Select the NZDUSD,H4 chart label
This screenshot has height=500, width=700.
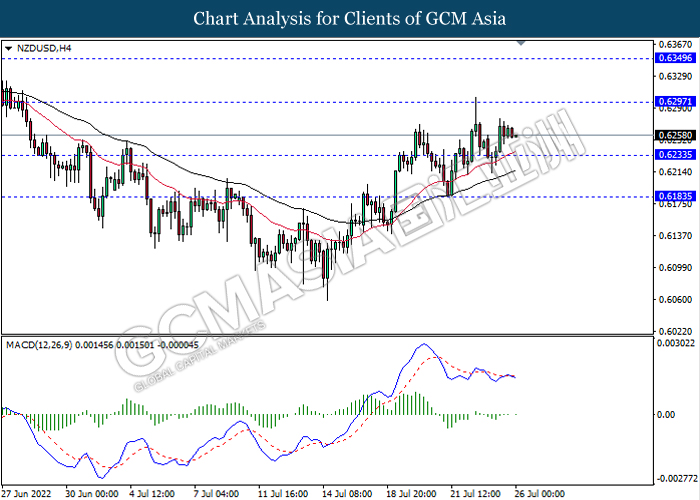pyautogui.click(x=44, y=48)
